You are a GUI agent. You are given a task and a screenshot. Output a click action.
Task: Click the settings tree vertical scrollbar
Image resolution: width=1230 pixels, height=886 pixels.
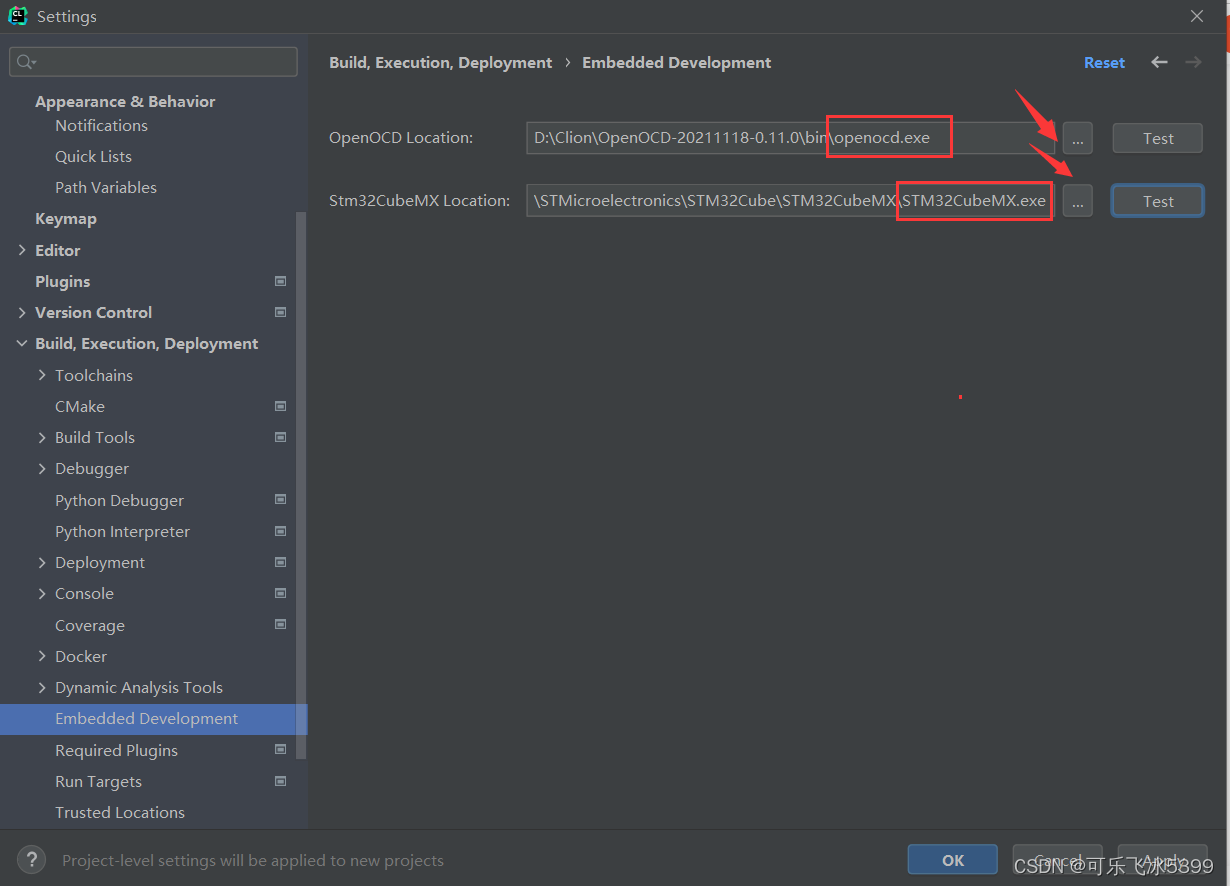[302, 485]
